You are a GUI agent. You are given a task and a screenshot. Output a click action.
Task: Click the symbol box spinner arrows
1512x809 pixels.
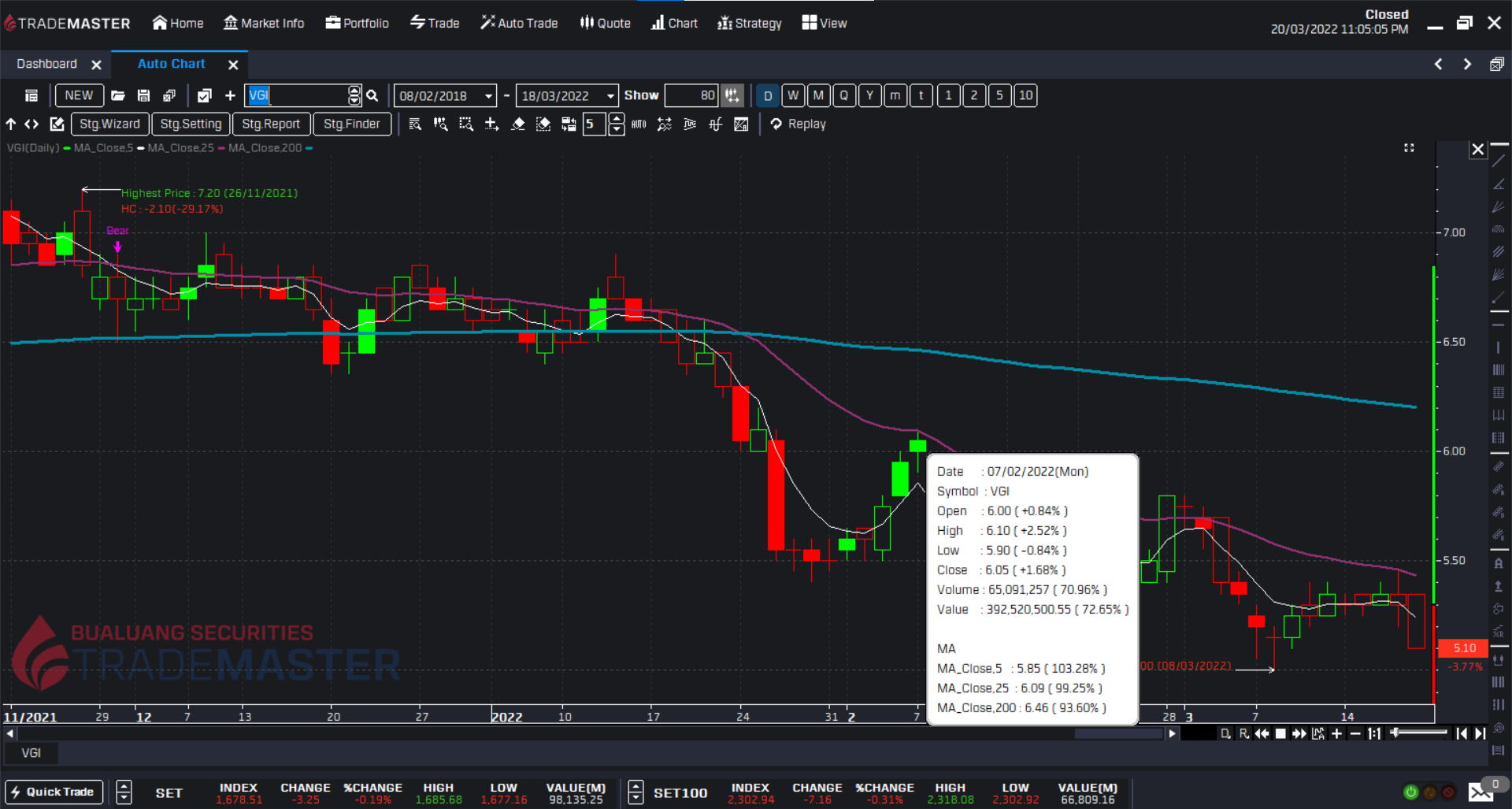[354, 95]
